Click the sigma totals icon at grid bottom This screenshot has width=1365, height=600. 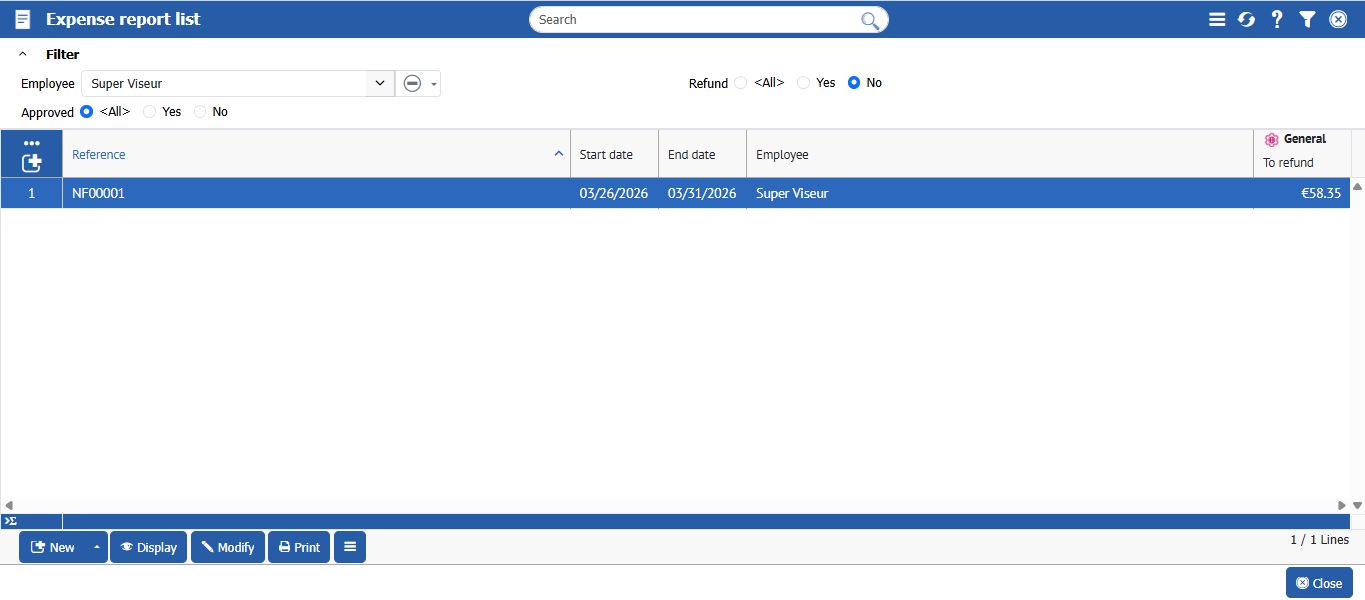pos(10,521)
